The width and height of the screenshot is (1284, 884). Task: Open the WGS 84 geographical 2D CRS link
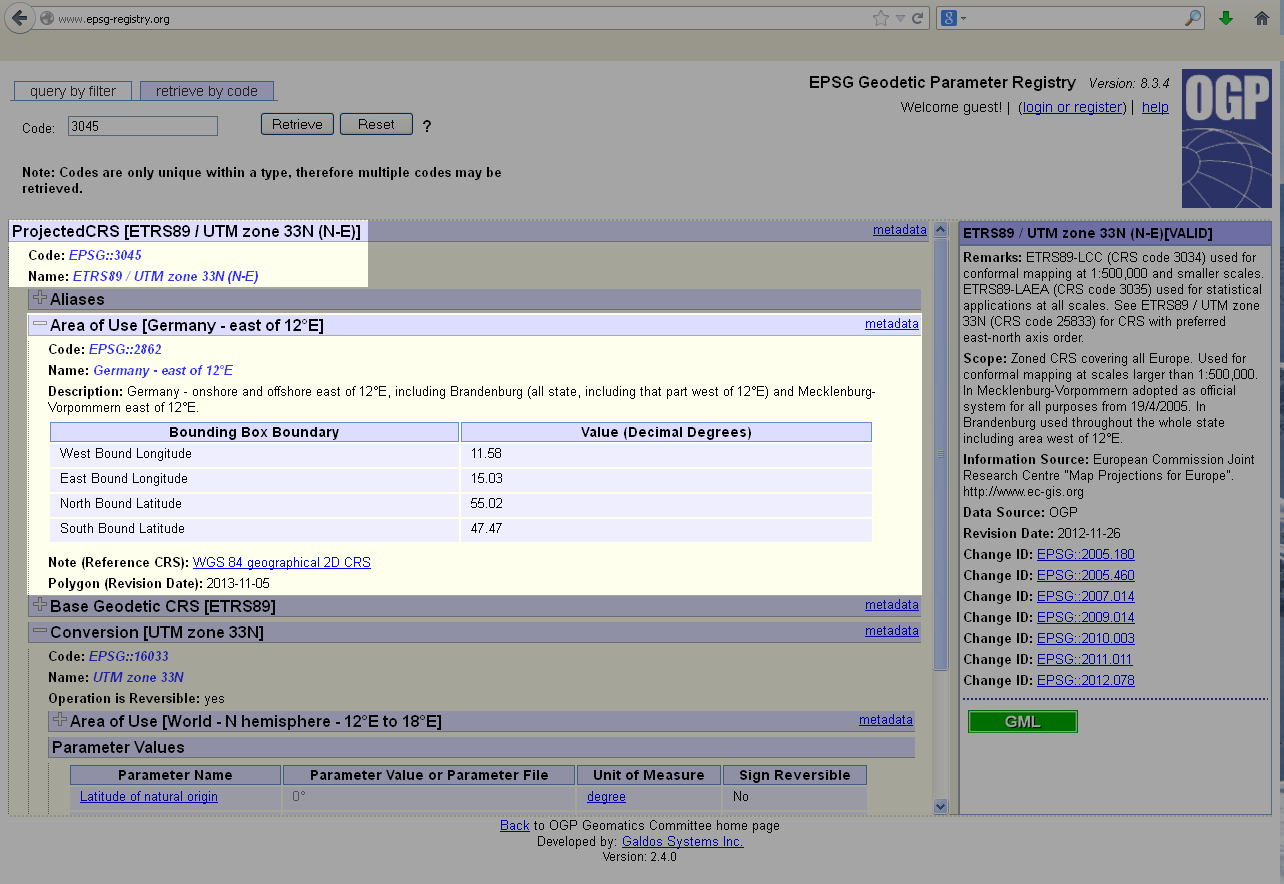pyautogui.click(x=281, y=563)
